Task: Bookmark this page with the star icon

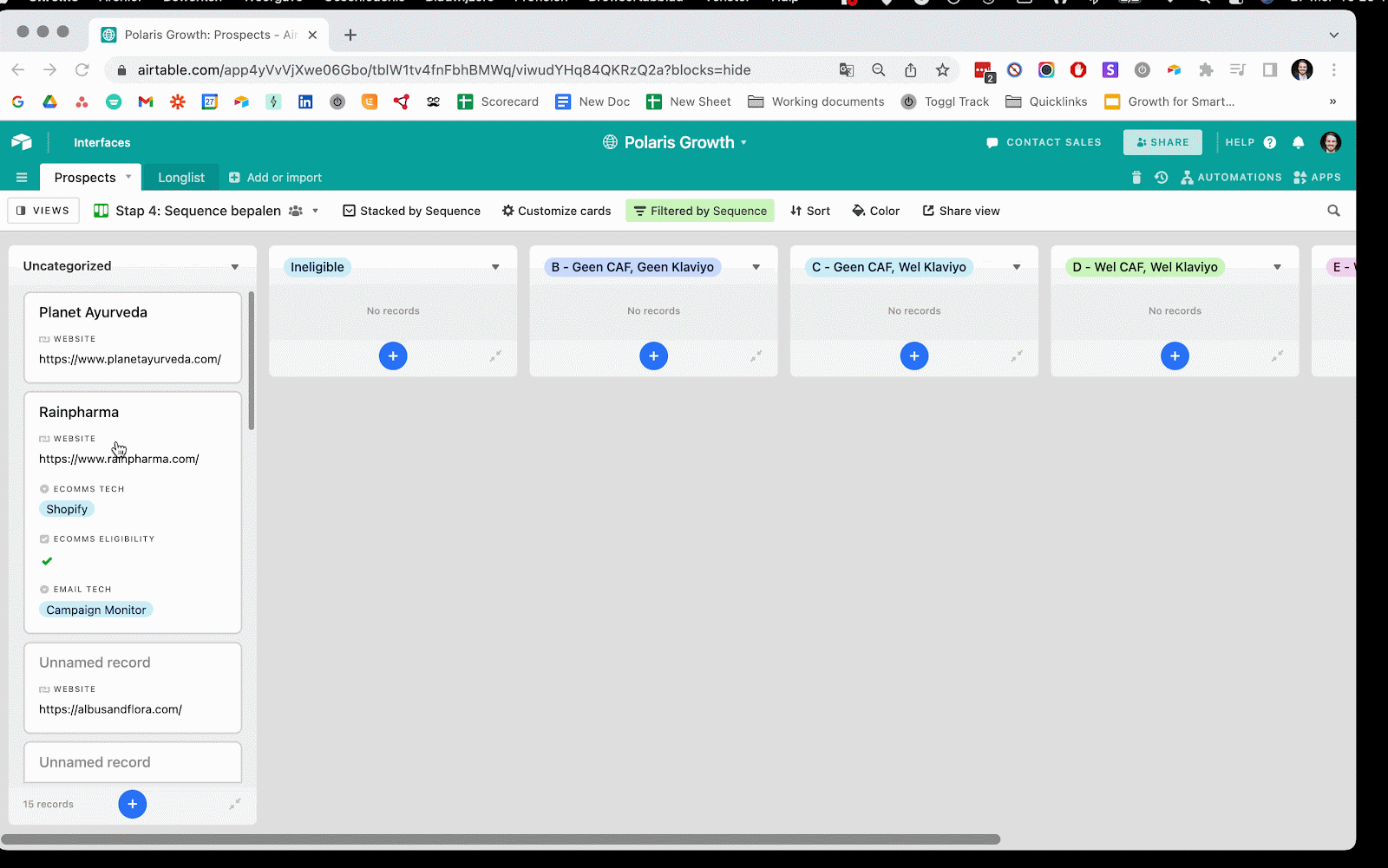Action: [942, 70]
